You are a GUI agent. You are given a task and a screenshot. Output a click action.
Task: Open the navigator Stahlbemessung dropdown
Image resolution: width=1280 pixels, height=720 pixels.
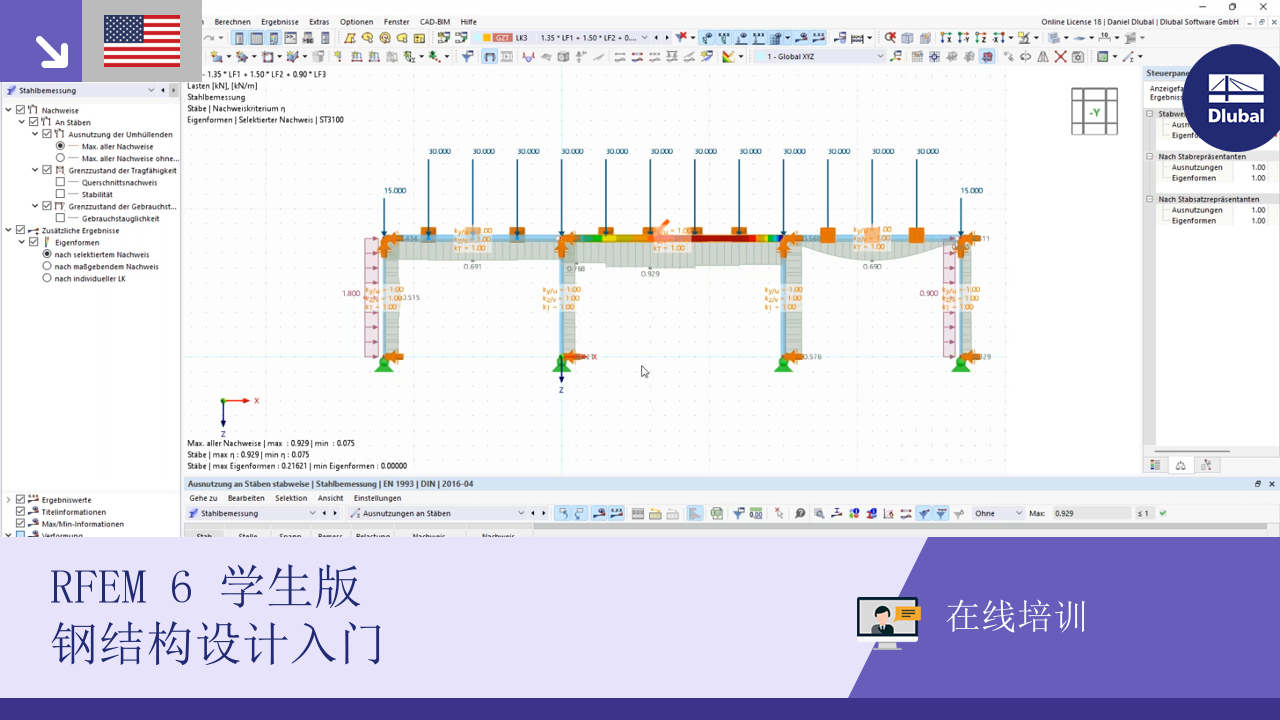(x=152, y=90)
